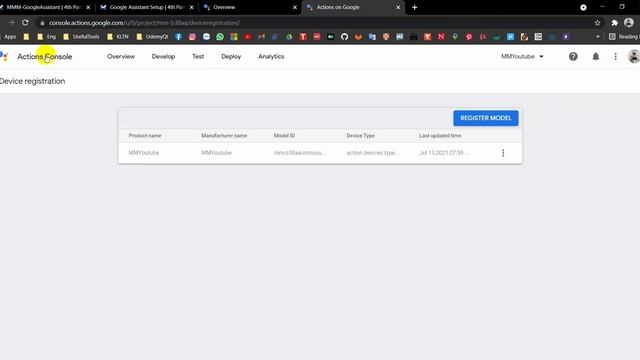The width and height of the screenshot is (640, 360).
Task: Click the Manufacturer name column header
Action: 224,136
